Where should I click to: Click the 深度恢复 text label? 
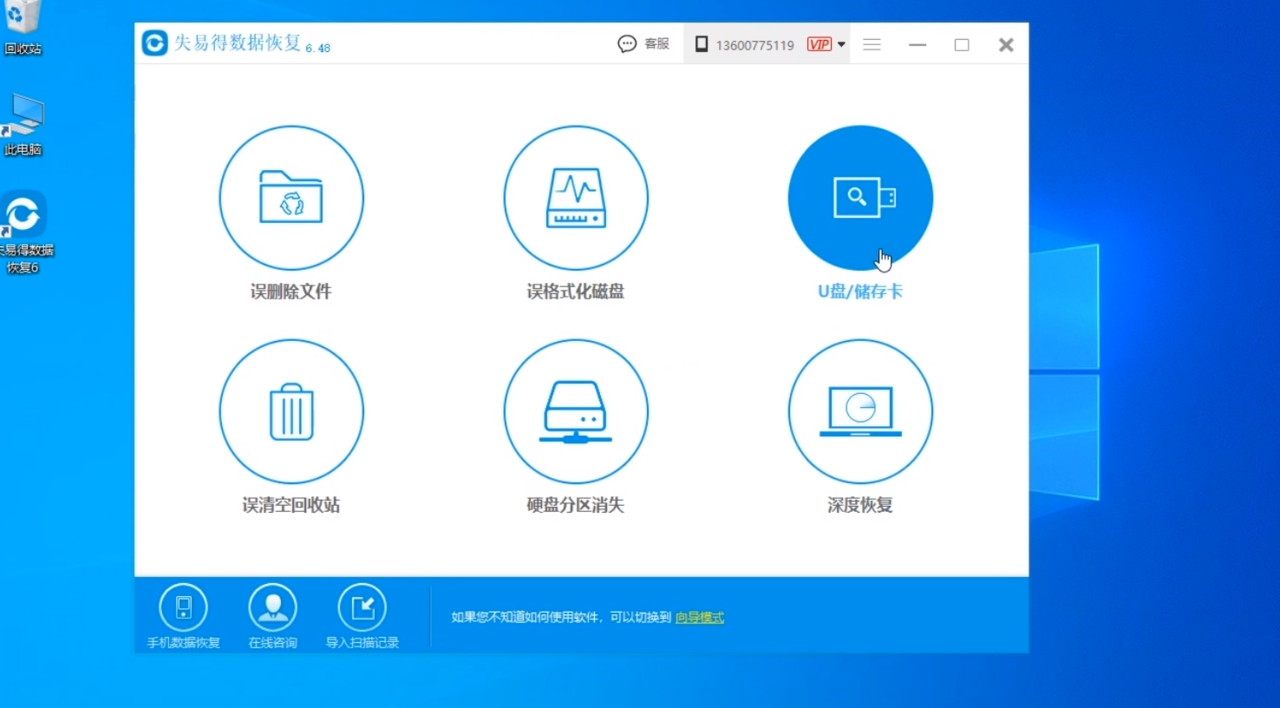click(860, 505)
